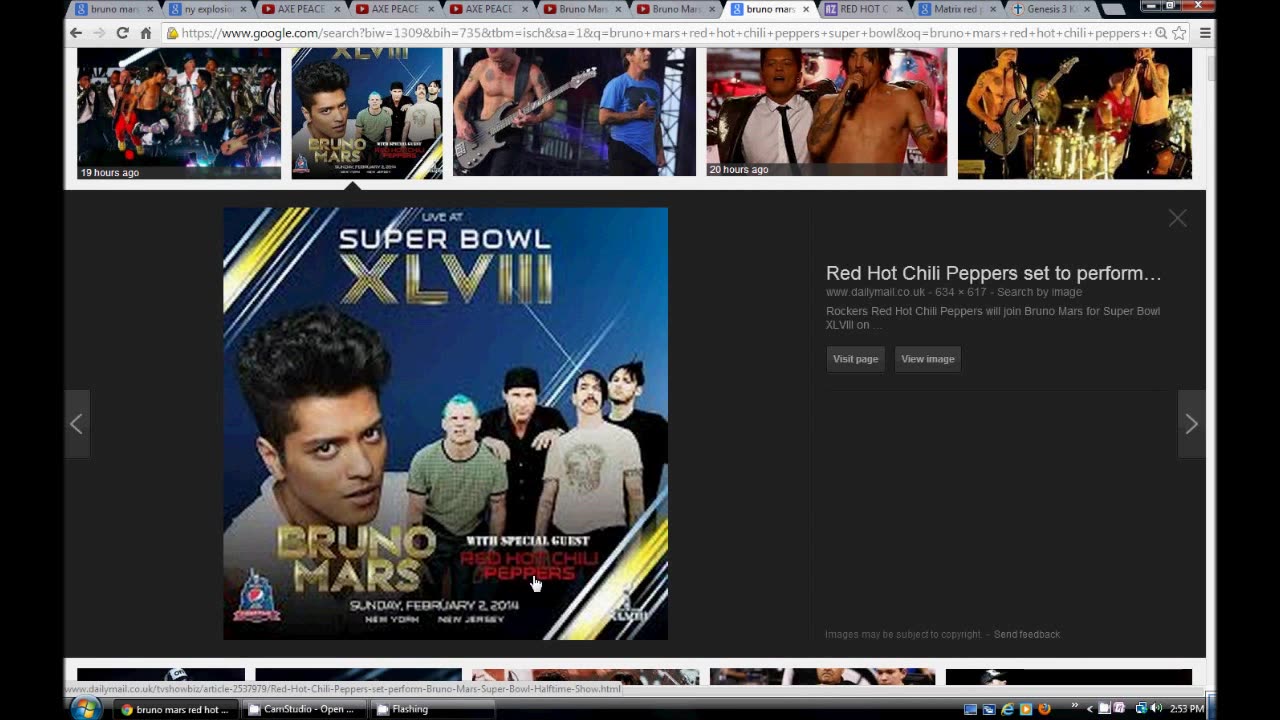Click the Search by image link
The height and width of the screenshot is (720, 1280).
point(1039,292)
